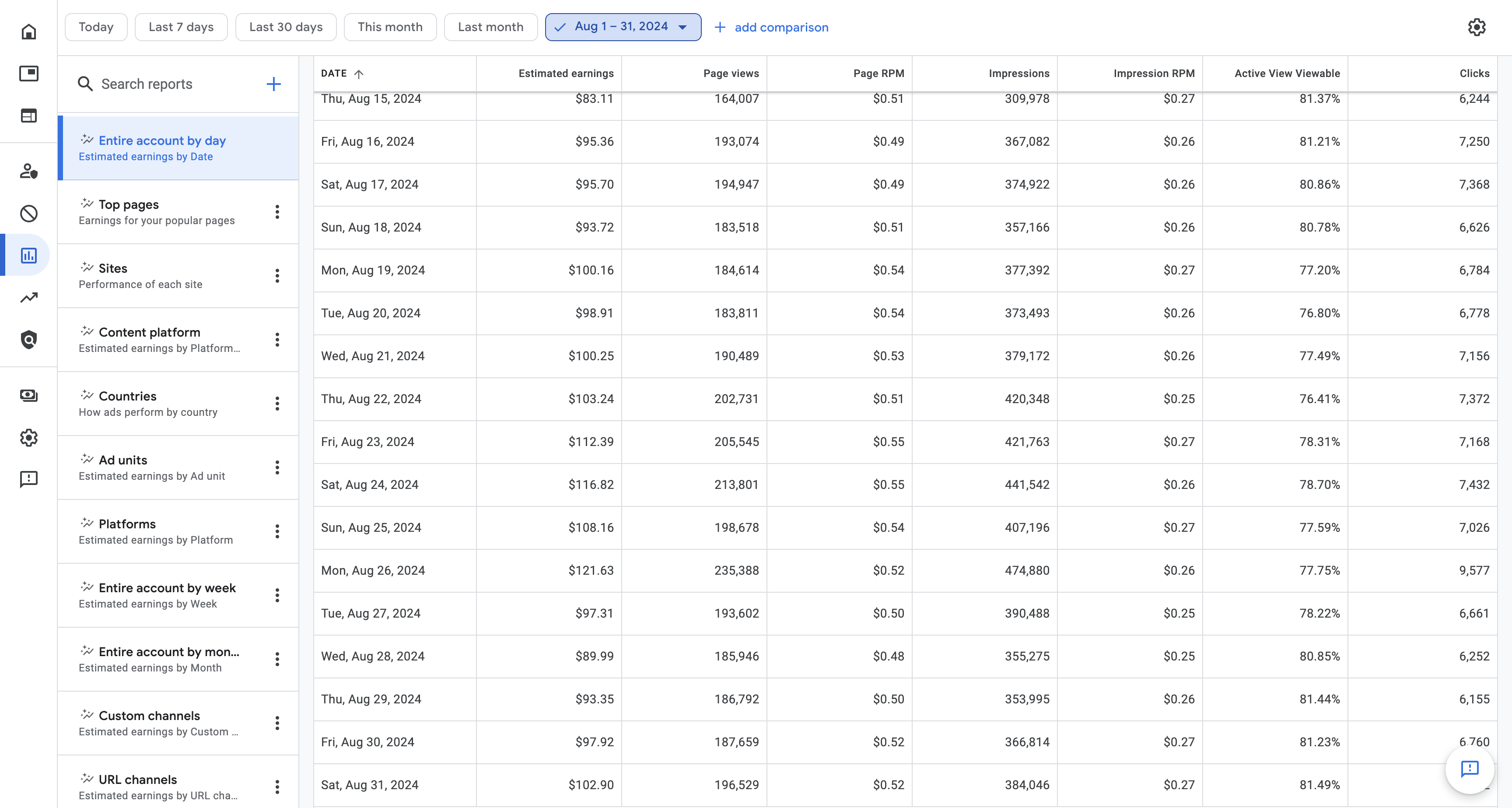Open more options for URL channels
The image size is (1512, 808).
[277, 787]
